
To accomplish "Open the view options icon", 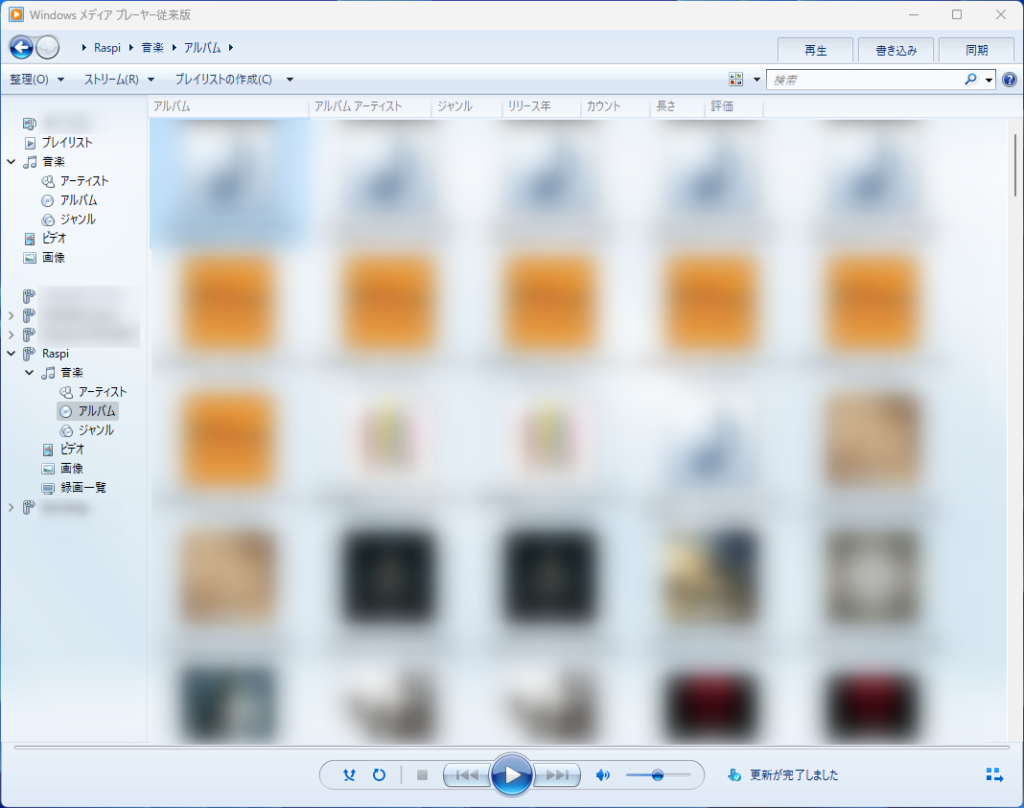I will pos(736,80).
